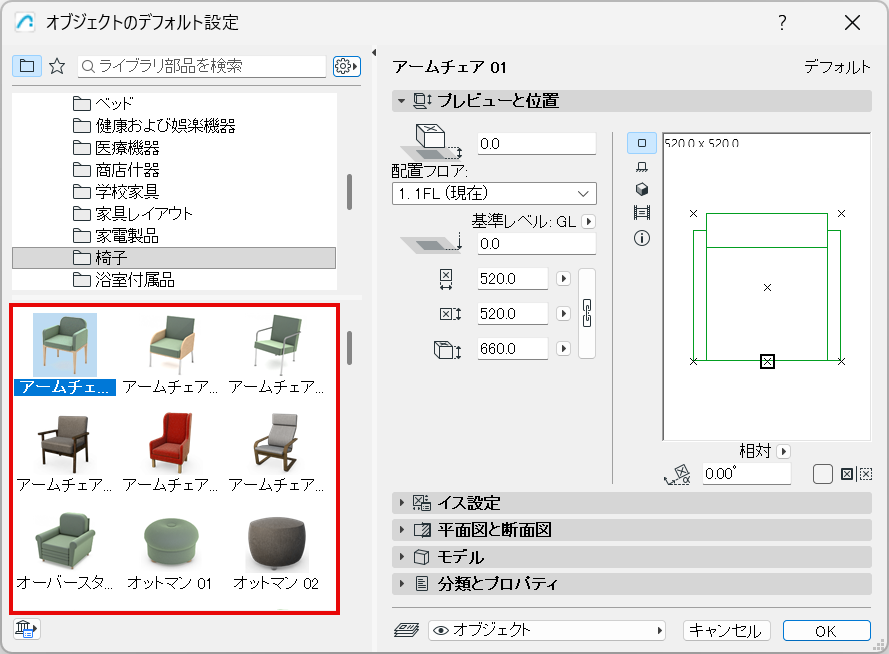Open the オブジェクト layer dropdown
The height and width of the screenshot is (654, 889).
[547, 630]
